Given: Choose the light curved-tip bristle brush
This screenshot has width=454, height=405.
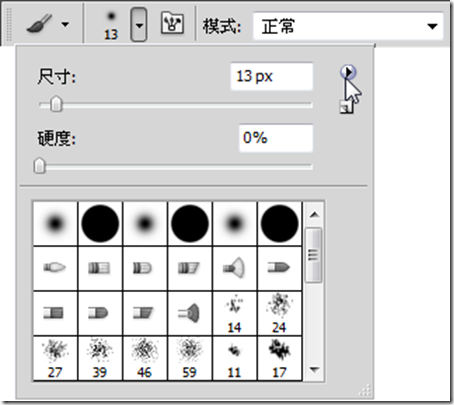Looking at the screenshot, I should pos(145,268).
